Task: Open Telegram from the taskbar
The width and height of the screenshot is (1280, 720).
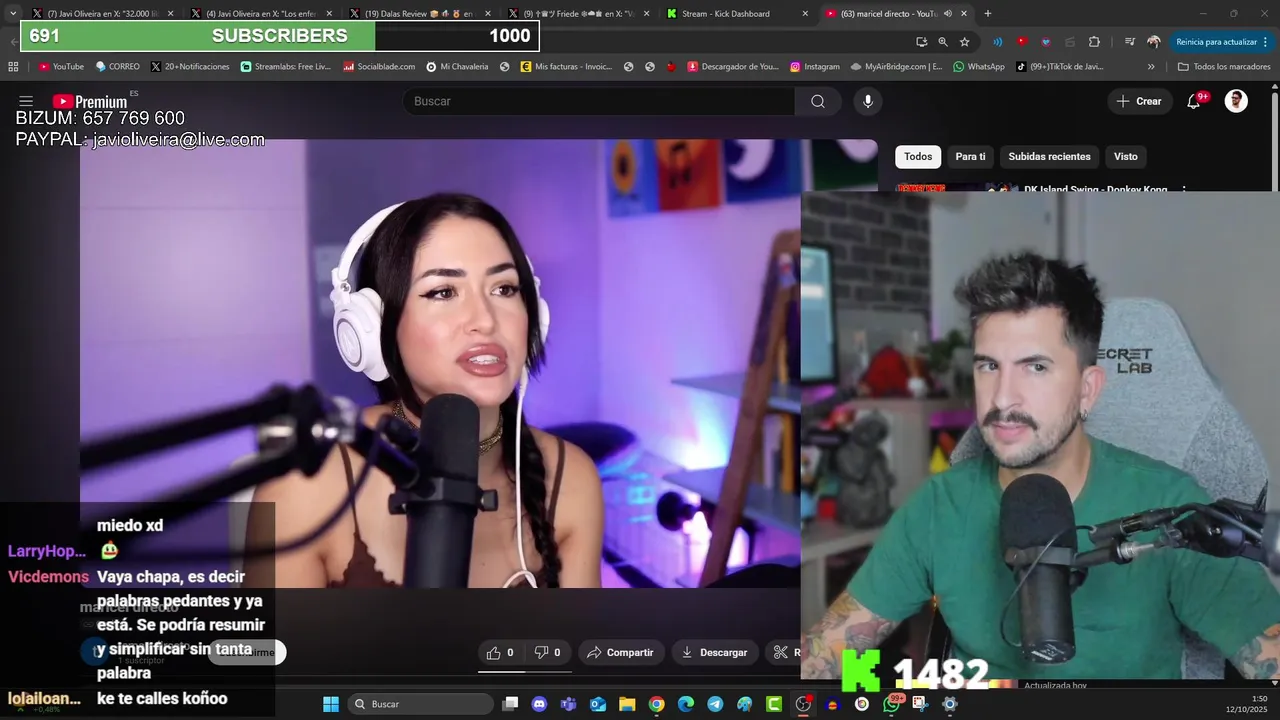Action: 715,704
